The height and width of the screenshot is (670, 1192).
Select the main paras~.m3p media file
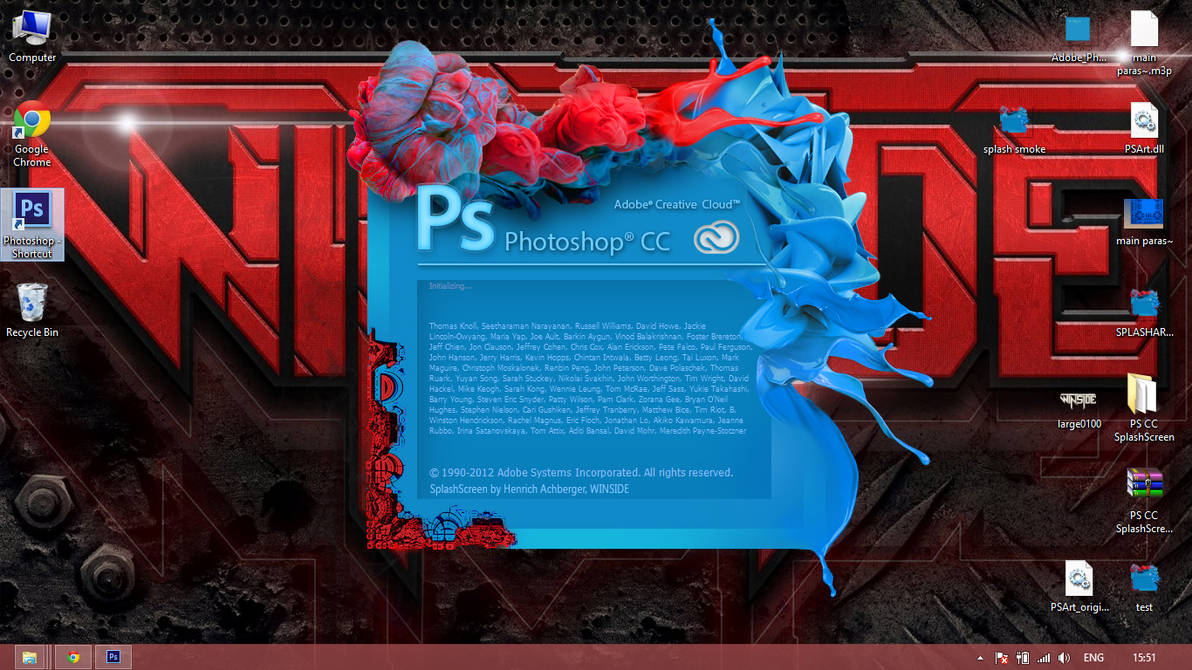[1144, 30]
